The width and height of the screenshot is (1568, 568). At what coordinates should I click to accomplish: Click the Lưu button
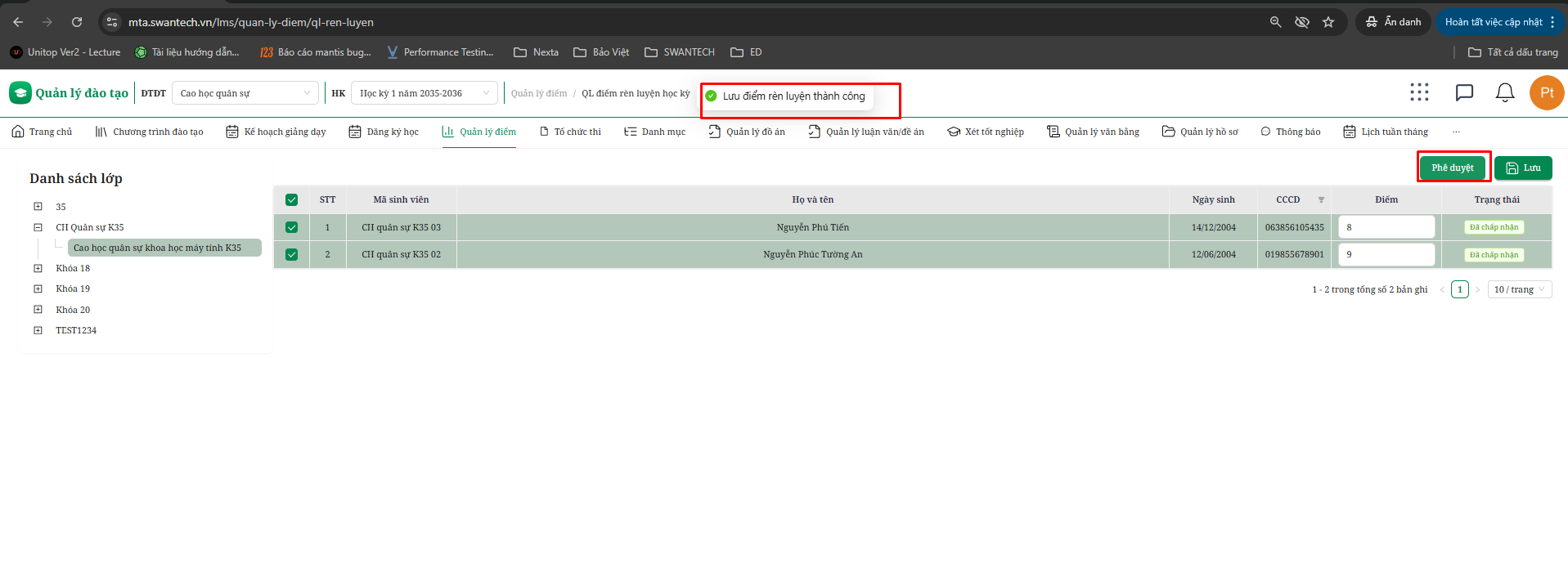pos(1523,168)
